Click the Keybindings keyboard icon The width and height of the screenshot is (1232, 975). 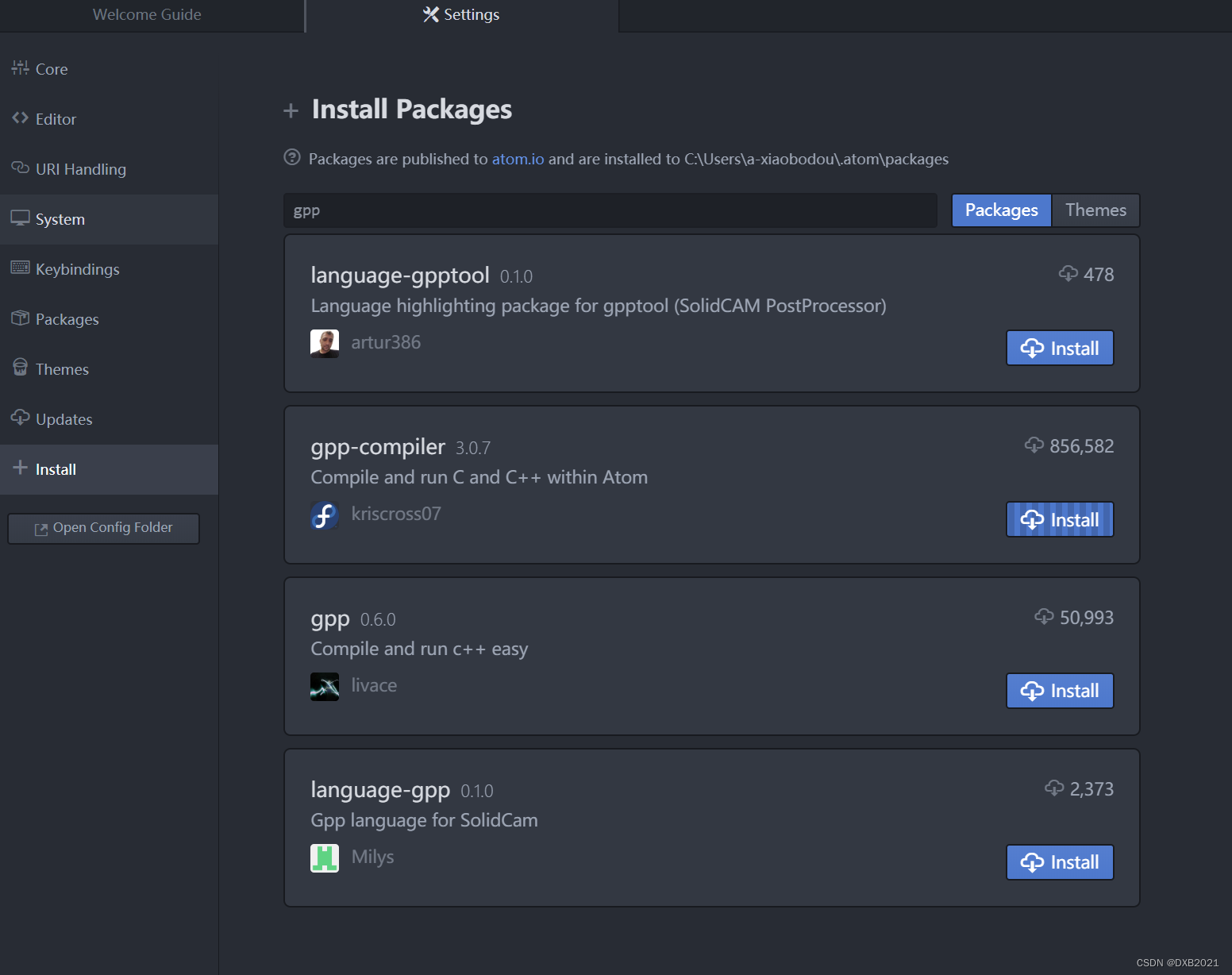(x=20, y=268)
